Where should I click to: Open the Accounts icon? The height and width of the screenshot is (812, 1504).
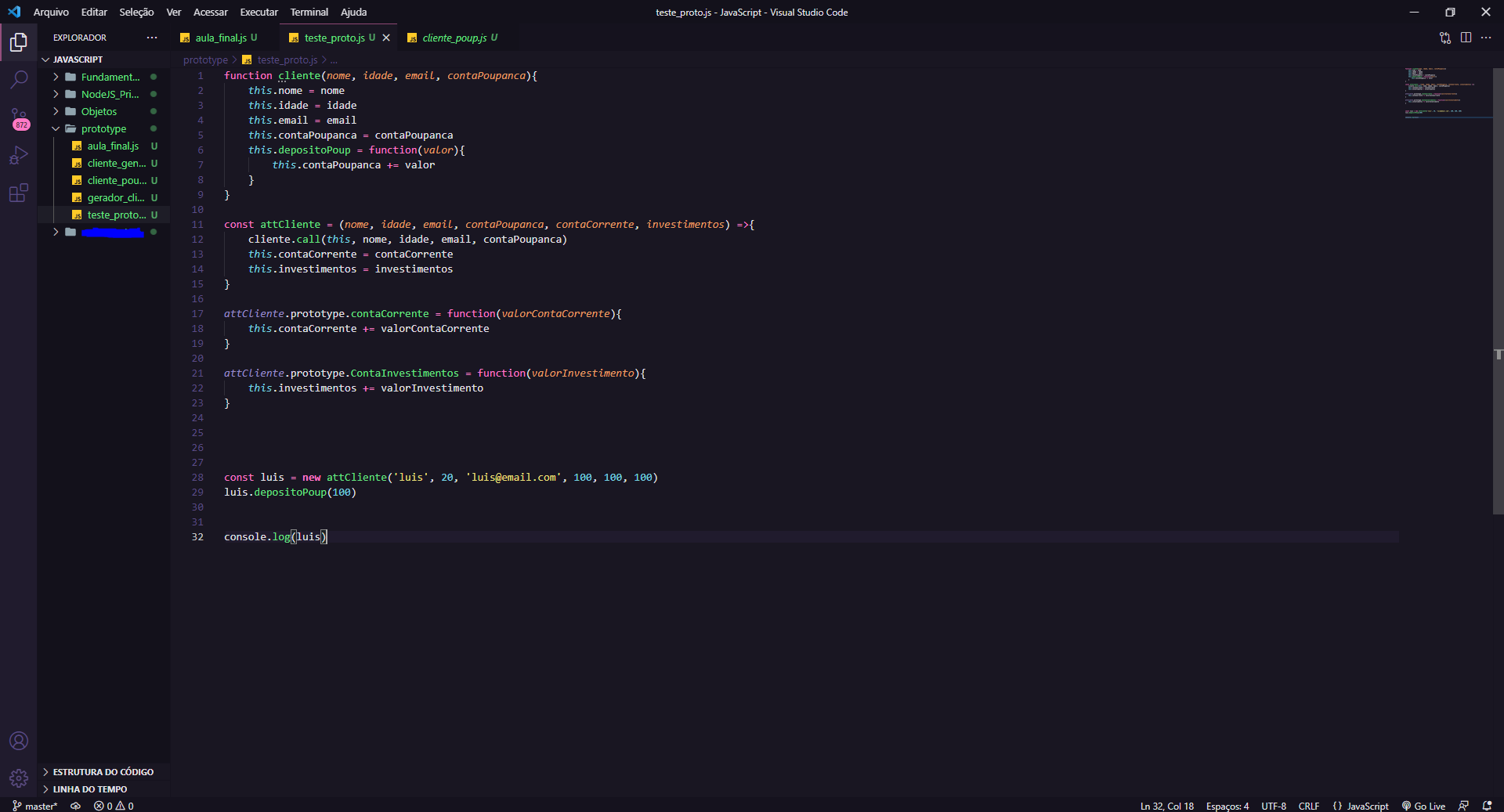point(19,741)
